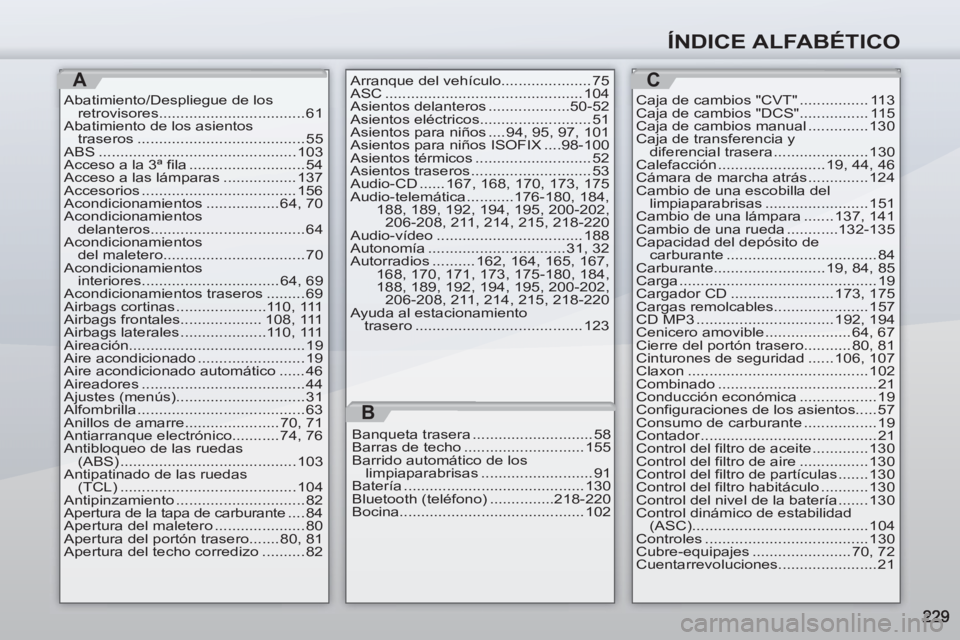Click 'Conducción económica' entry
960x640 pixels.
765,397
